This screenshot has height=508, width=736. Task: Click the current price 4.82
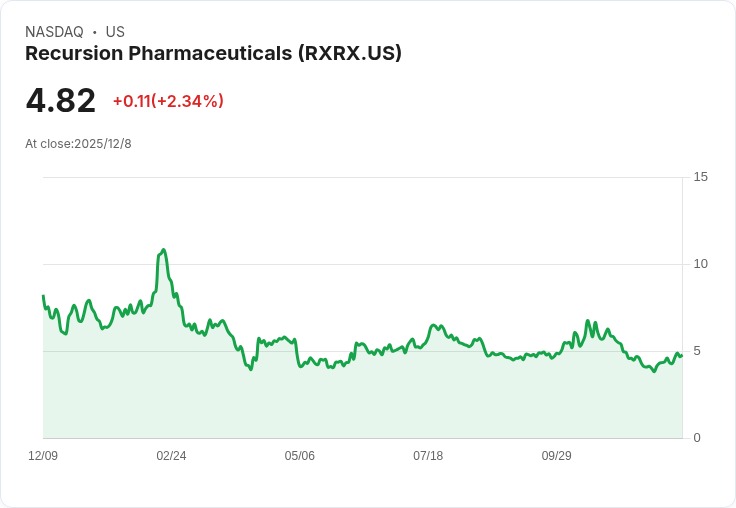pyautogui.click(x=61, y=100)
